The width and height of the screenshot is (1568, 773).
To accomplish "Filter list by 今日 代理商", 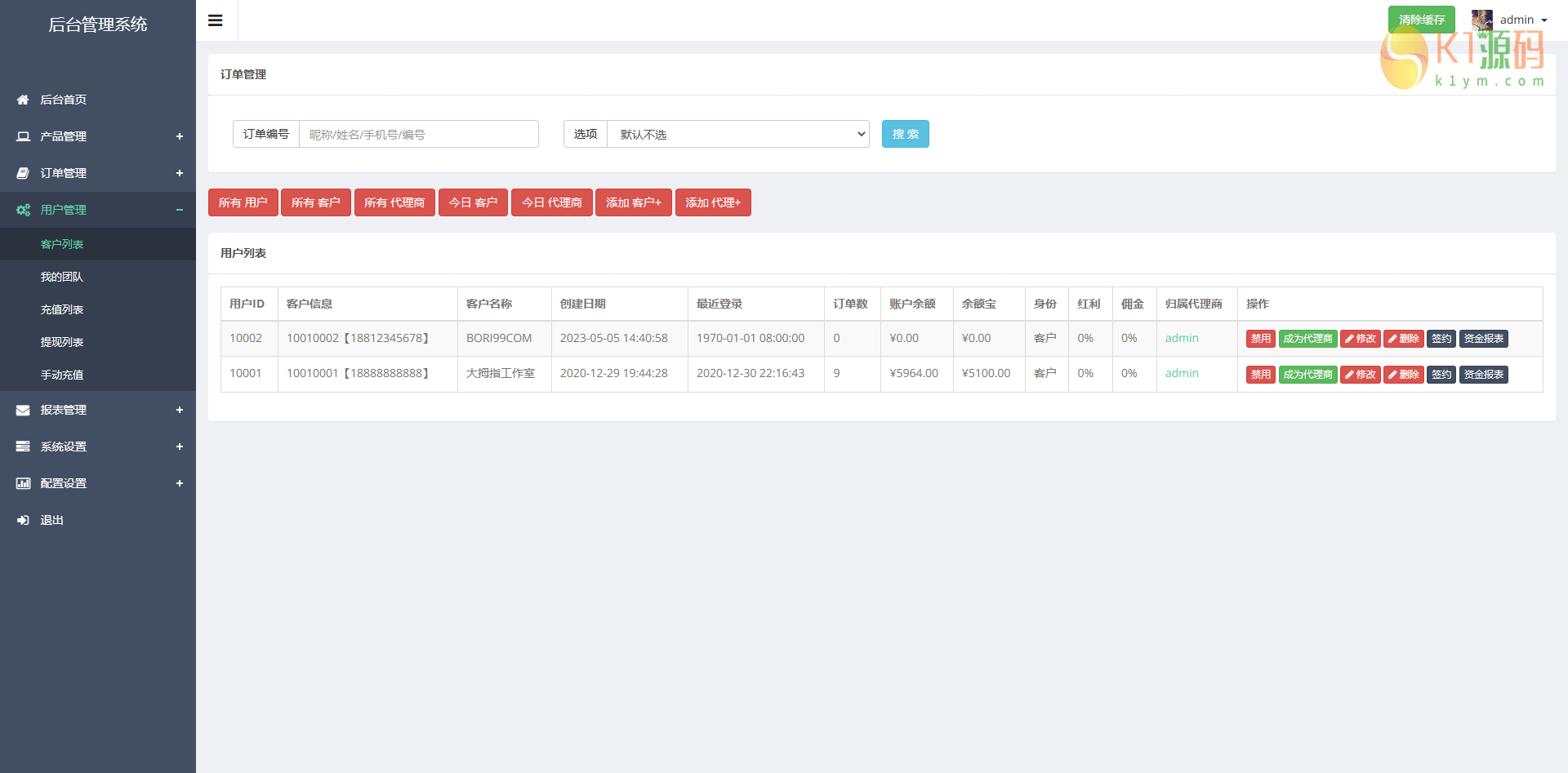I will (551, 202).
